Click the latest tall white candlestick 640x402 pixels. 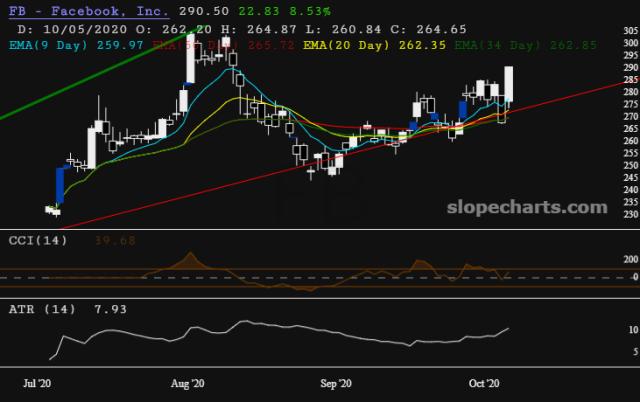(509, 85)
